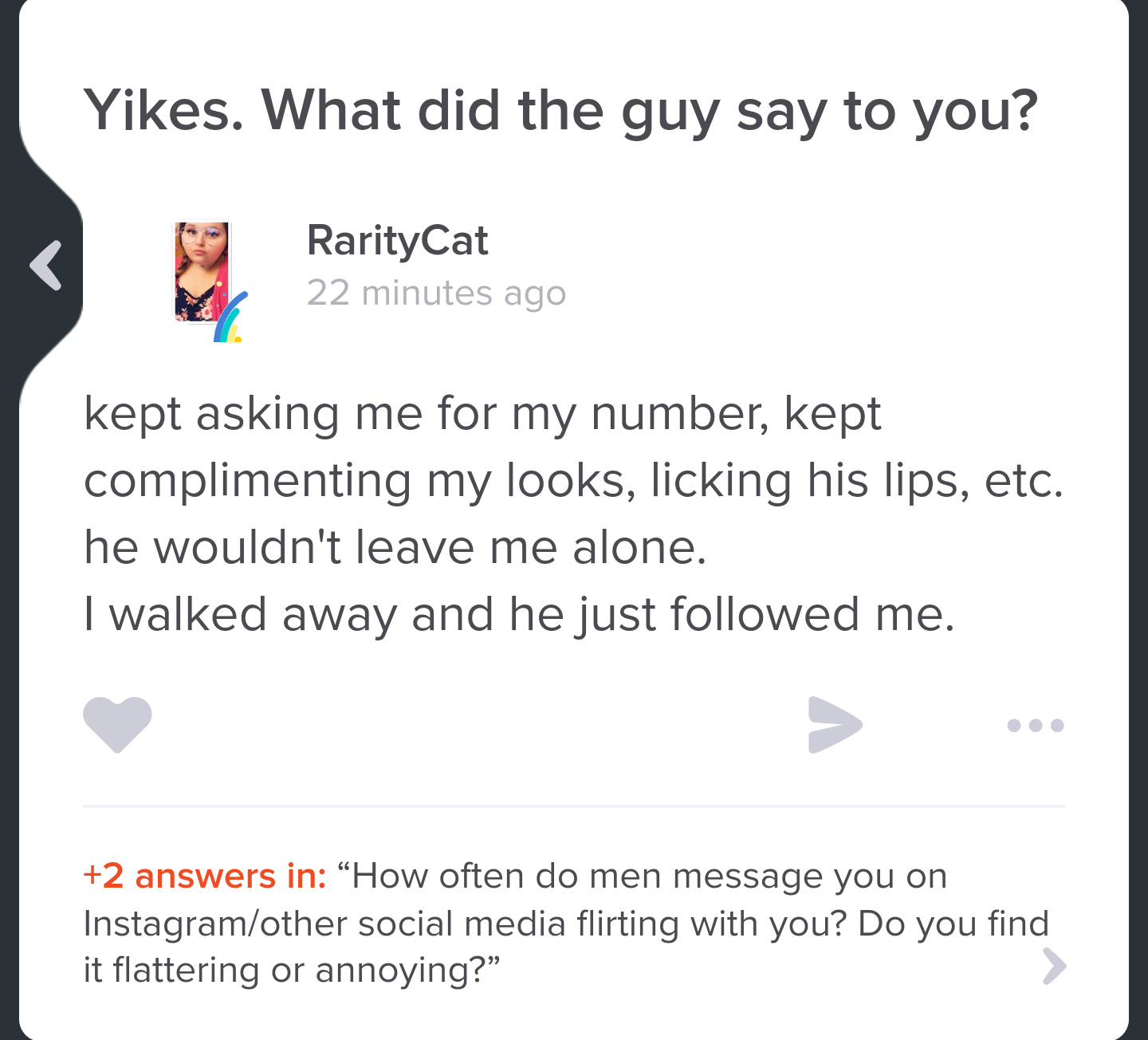Open the question "Yikes. What did the guy say to you?"
1148x1040 pixels.
coord(561,111)
